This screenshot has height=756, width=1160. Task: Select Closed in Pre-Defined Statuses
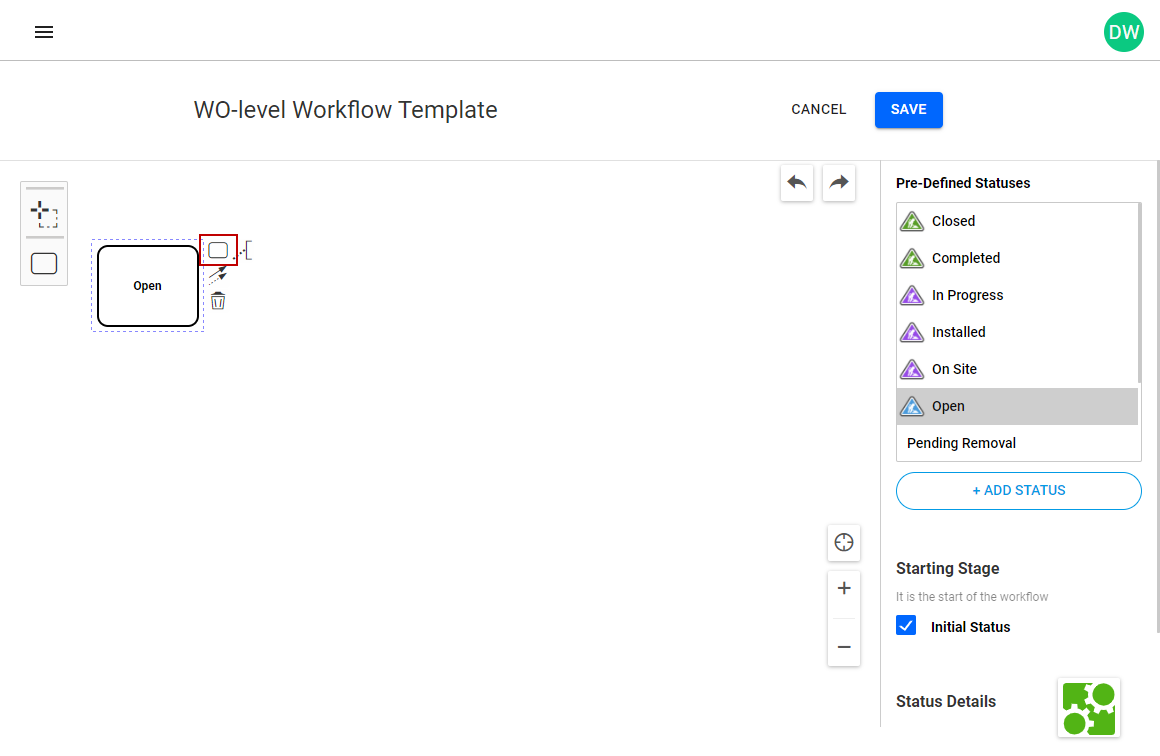click(x=1017, y=221)
